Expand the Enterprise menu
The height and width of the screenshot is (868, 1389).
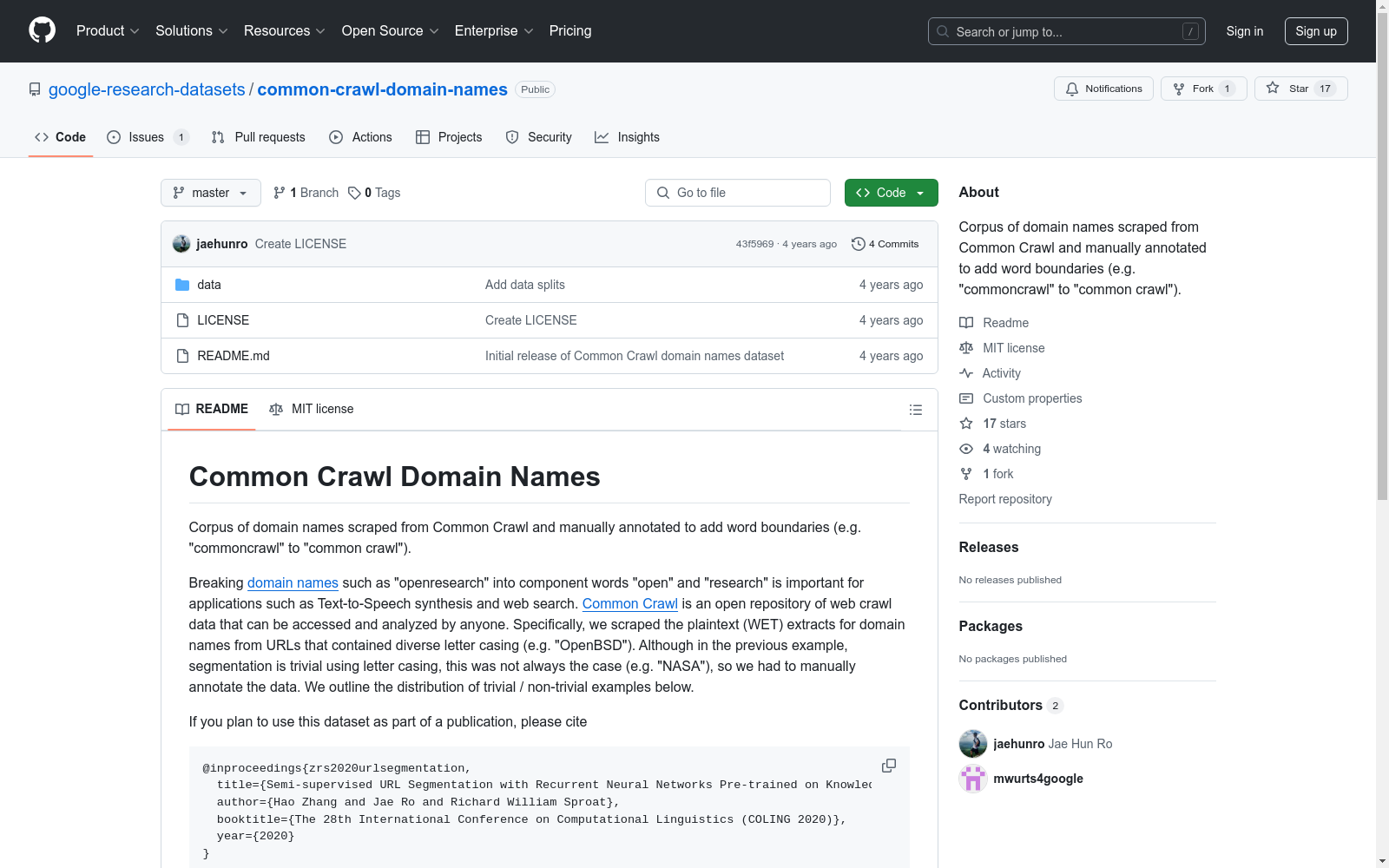[x=494, y=30]
